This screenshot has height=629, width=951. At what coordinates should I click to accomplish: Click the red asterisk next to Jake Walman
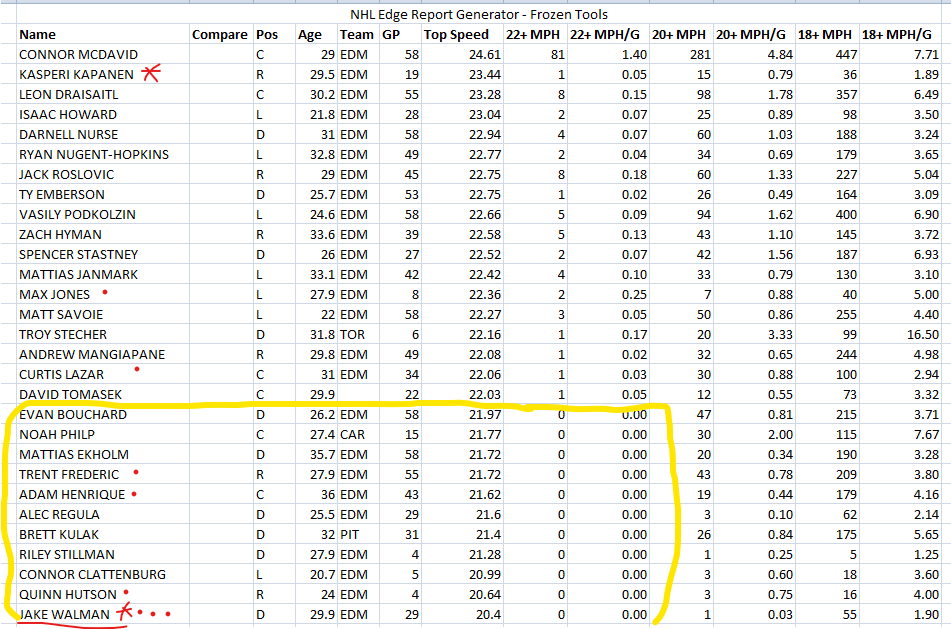(124, 612)
